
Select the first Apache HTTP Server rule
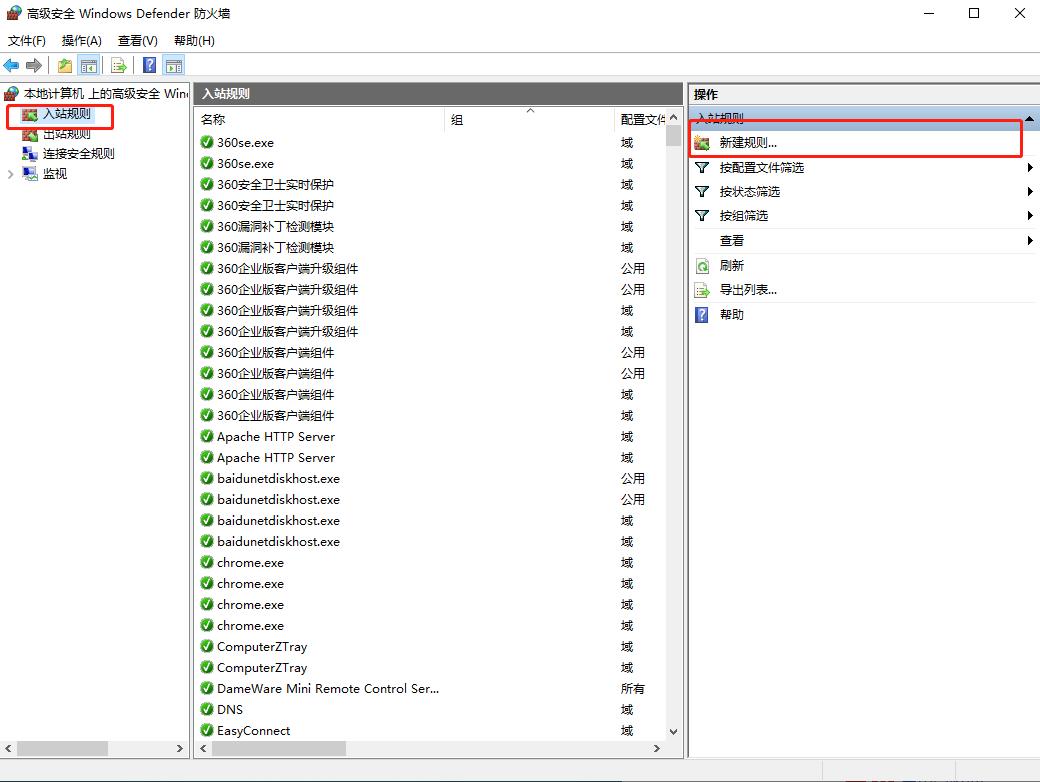pos(276,436)
